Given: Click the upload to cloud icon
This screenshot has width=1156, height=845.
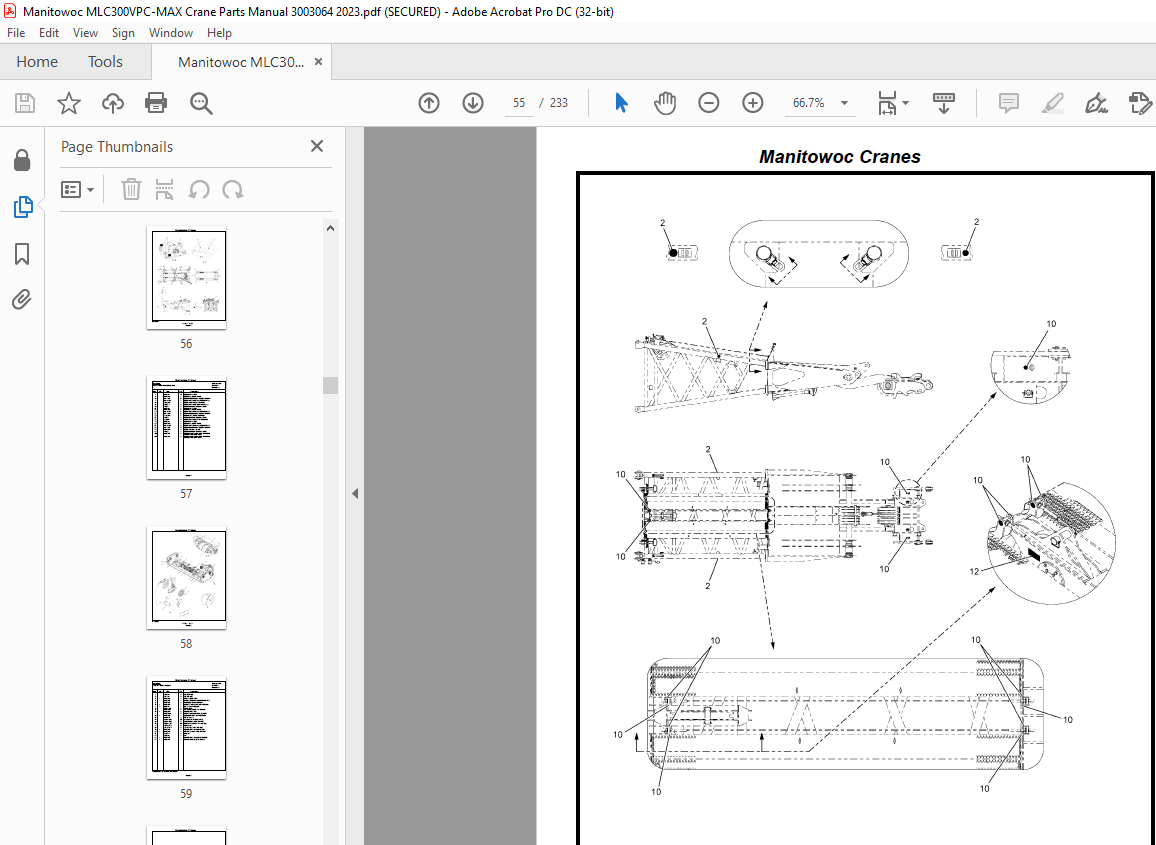Looking at the screenshot, I should (113, 103).
